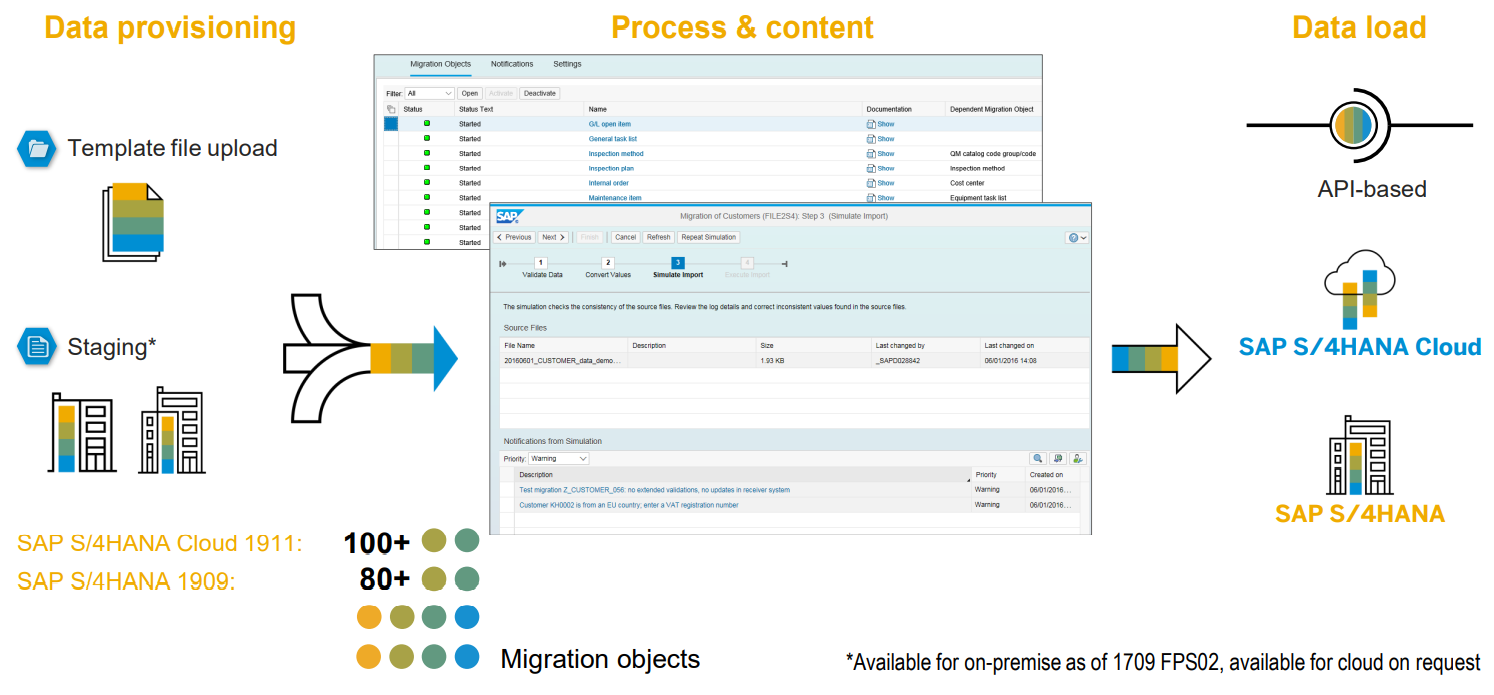Image resolution: width=1494 pixels, height=695 pixels.
Task: Select row selector for Inspection method
Action: (x=391, y=154)
